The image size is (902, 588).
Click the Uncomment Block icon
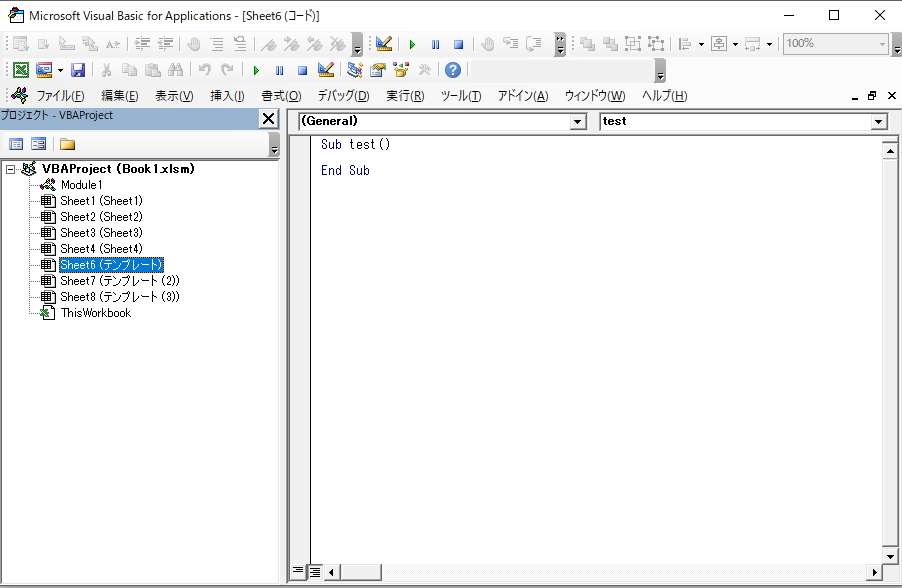click(x=240, y=44)
